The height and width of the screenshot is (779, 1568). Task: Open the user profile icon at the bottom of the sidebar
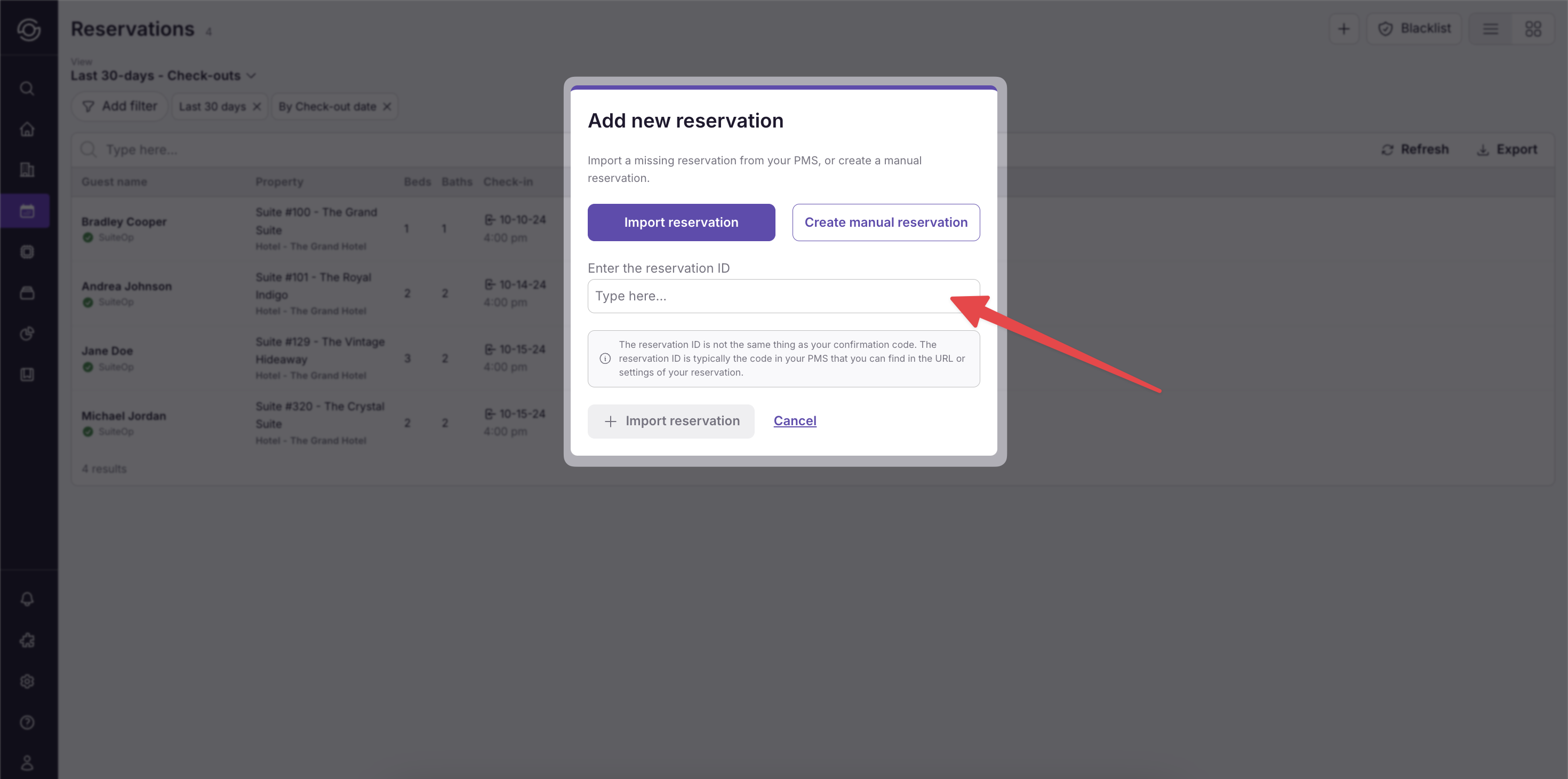pos(27,762)
